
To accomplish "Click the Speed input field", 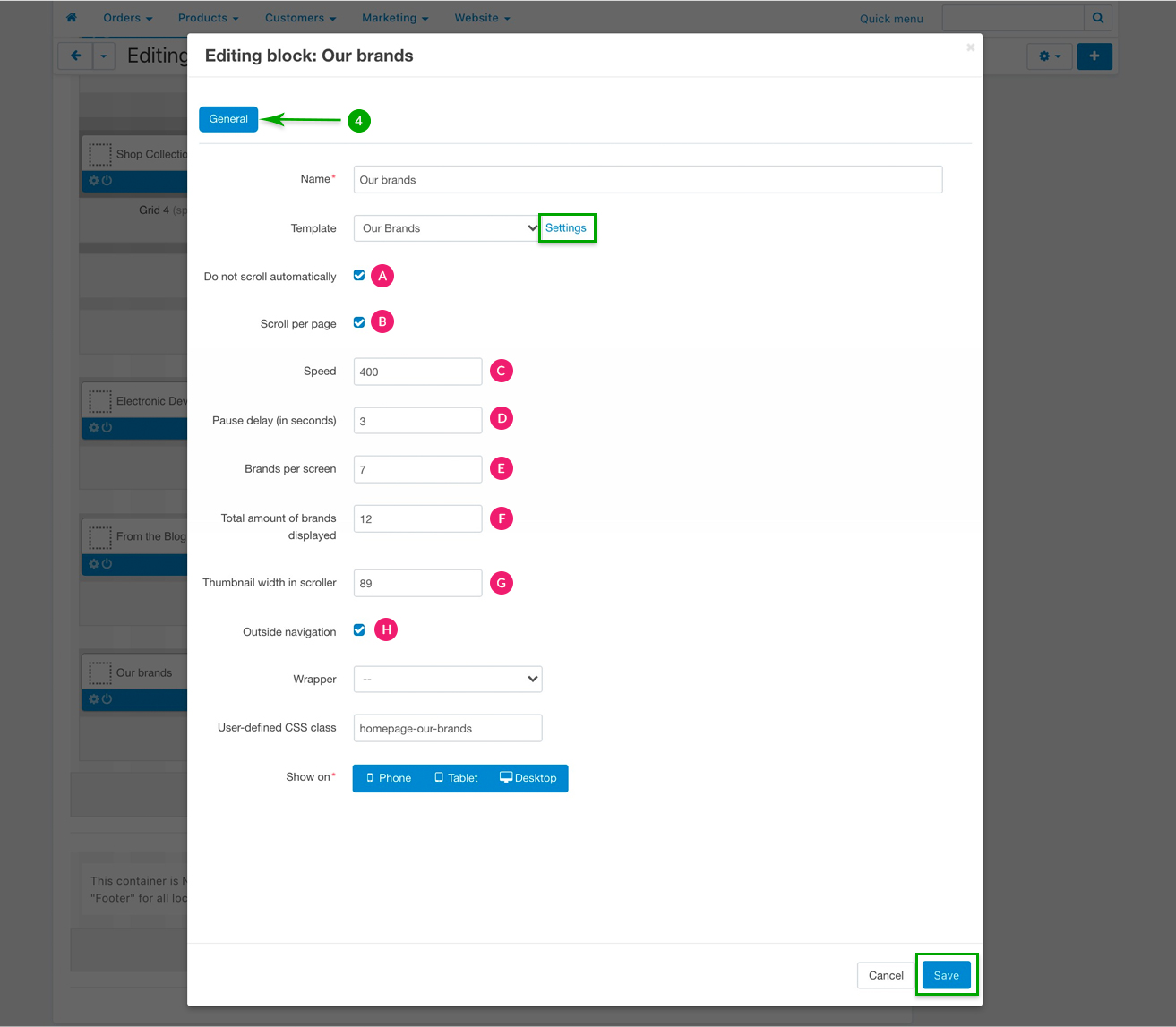I will 417,372.
